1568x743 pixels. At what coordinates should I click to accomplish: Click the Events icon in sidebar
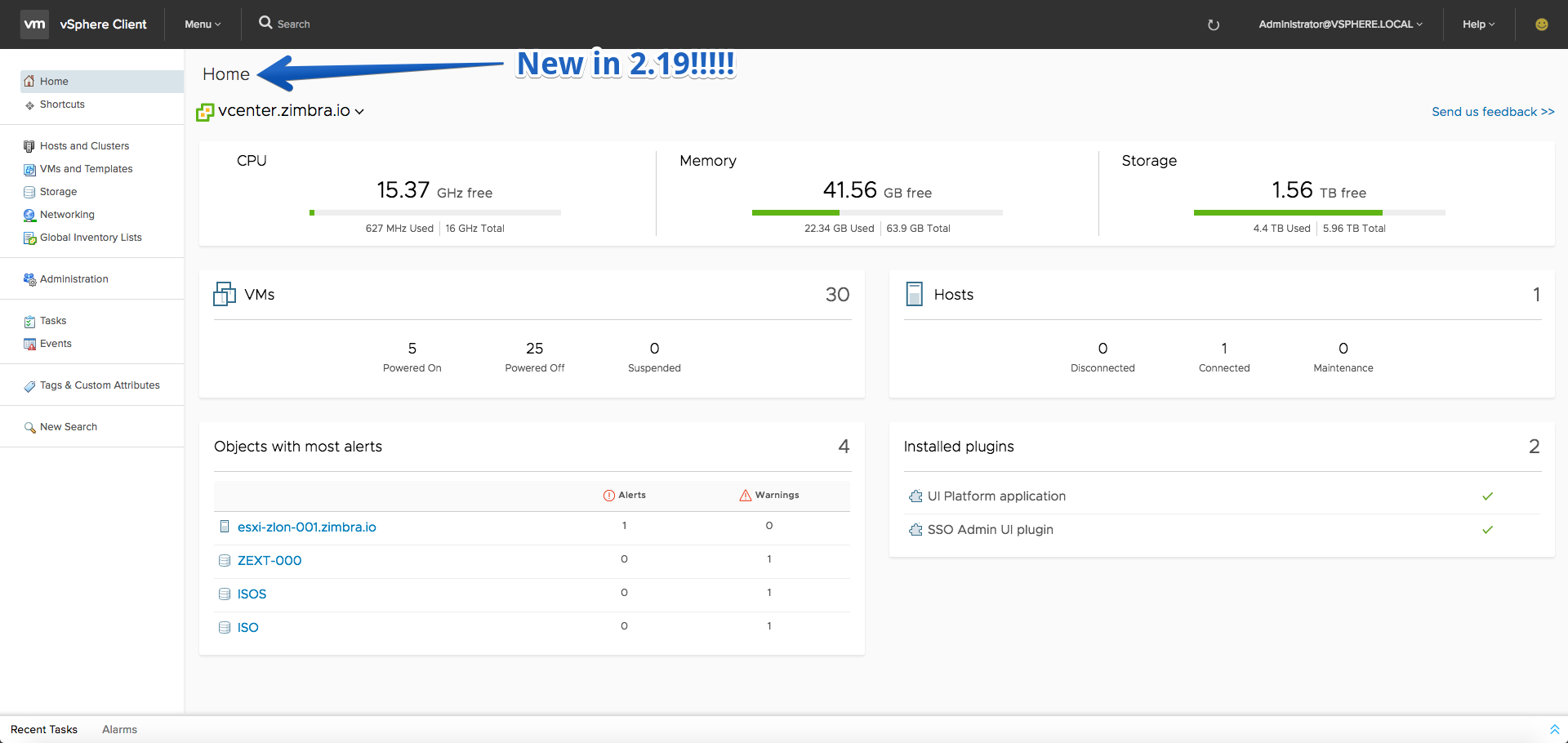29,344
